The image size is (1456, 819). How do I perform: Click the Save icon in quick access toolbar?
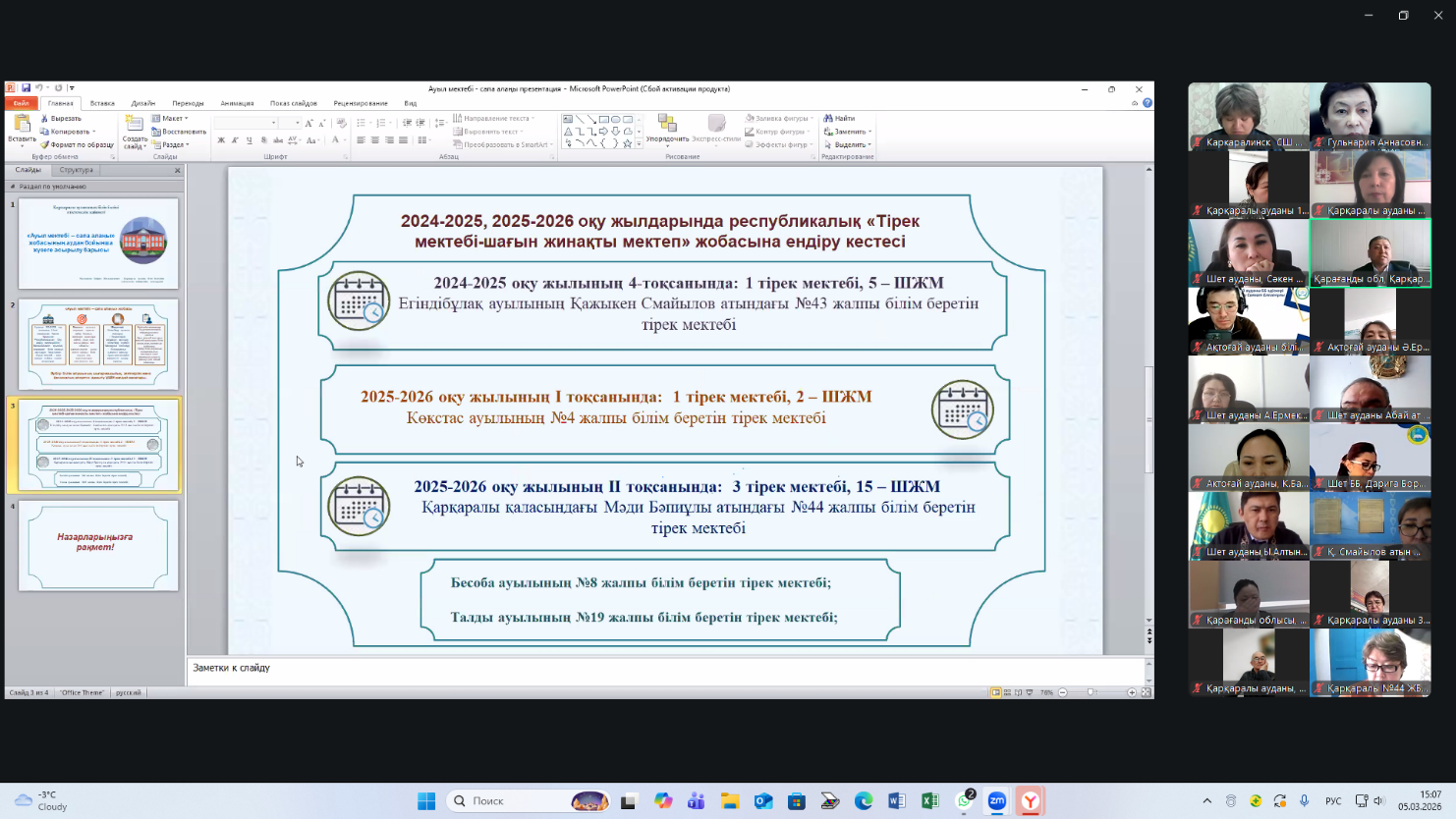[27, 88]
